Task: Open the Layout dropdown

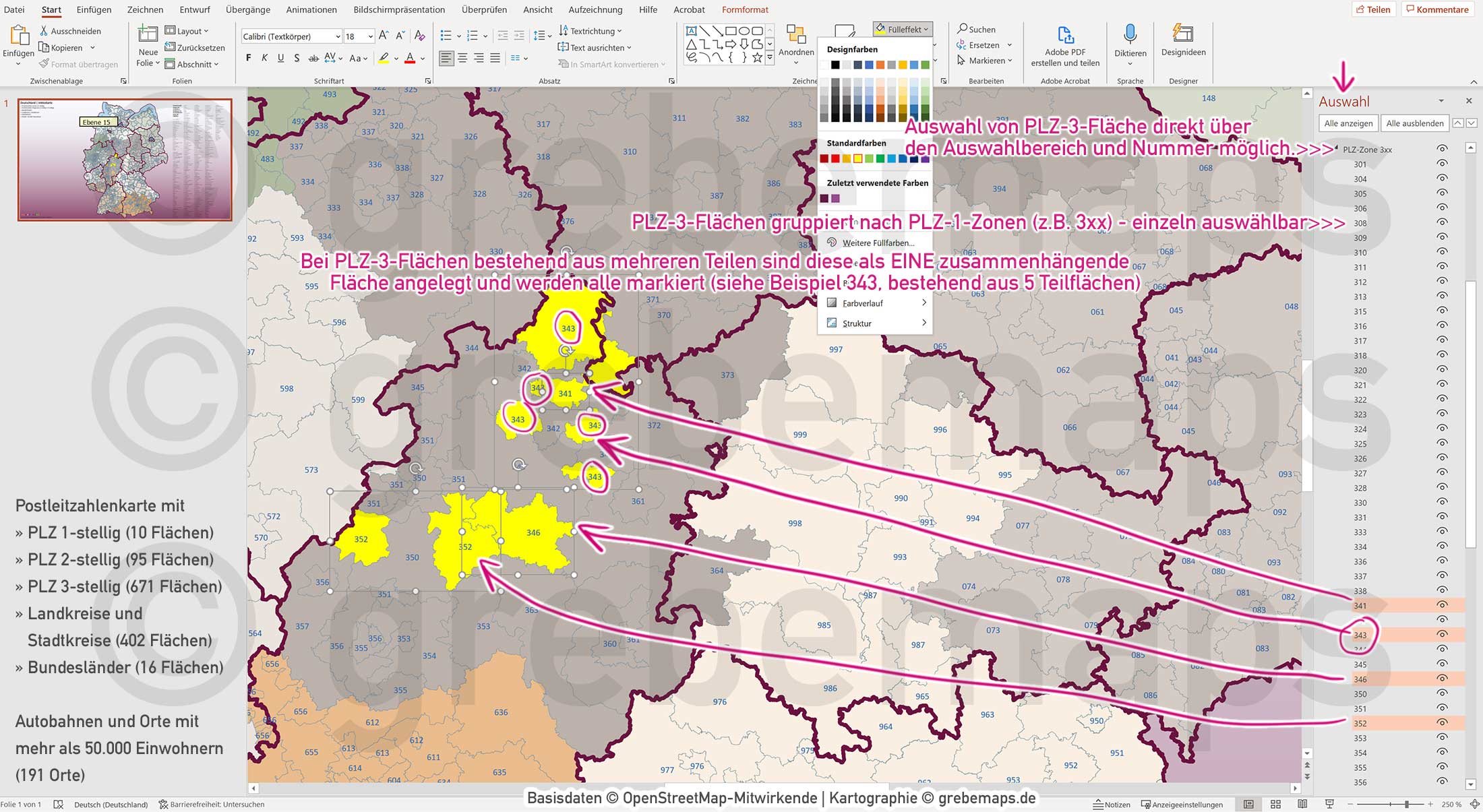Action: point(187,31)
